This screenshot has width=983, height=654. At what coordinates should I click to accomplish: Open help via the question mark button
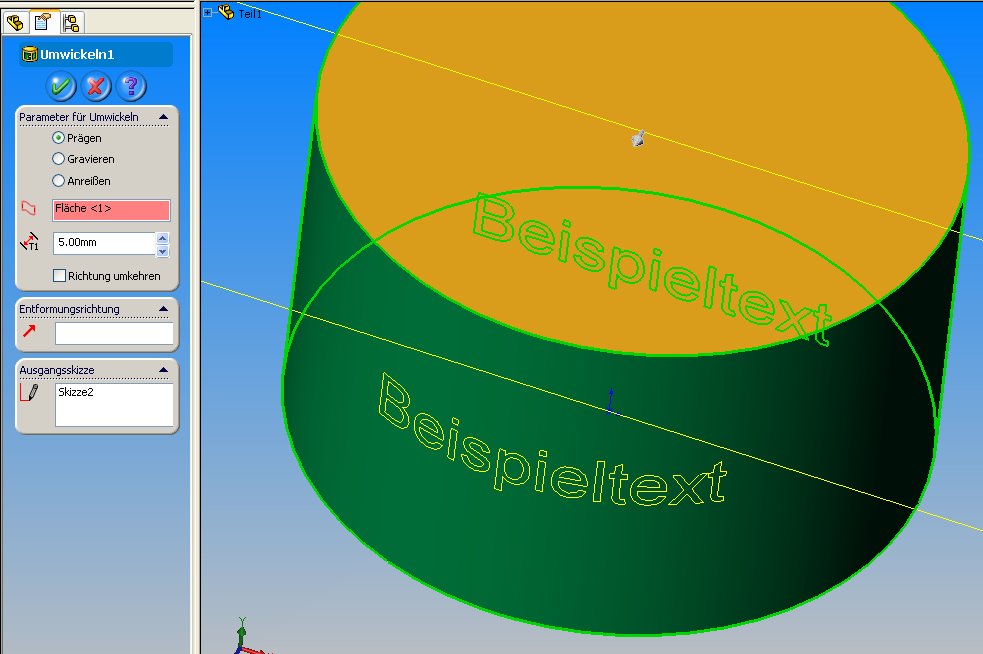[x=130, y=86]
